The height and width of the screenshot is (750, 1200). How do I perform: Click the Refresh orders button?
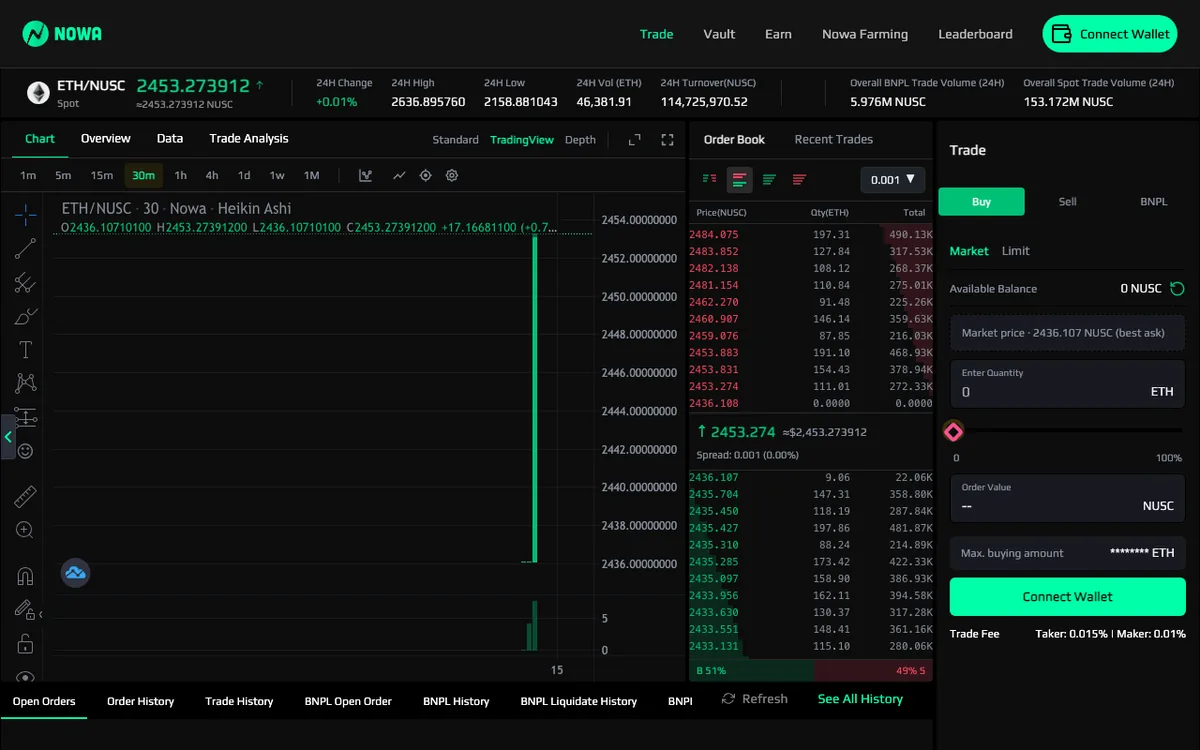[755, 699]
